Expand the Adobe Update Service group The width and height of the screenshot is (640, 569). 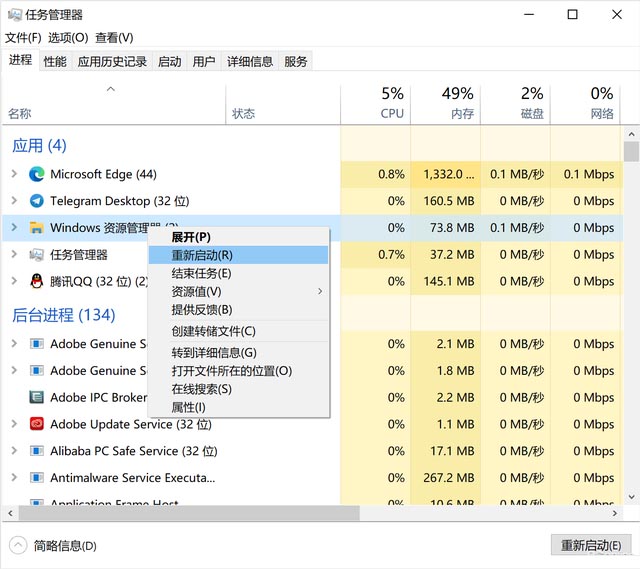point(14,424)
